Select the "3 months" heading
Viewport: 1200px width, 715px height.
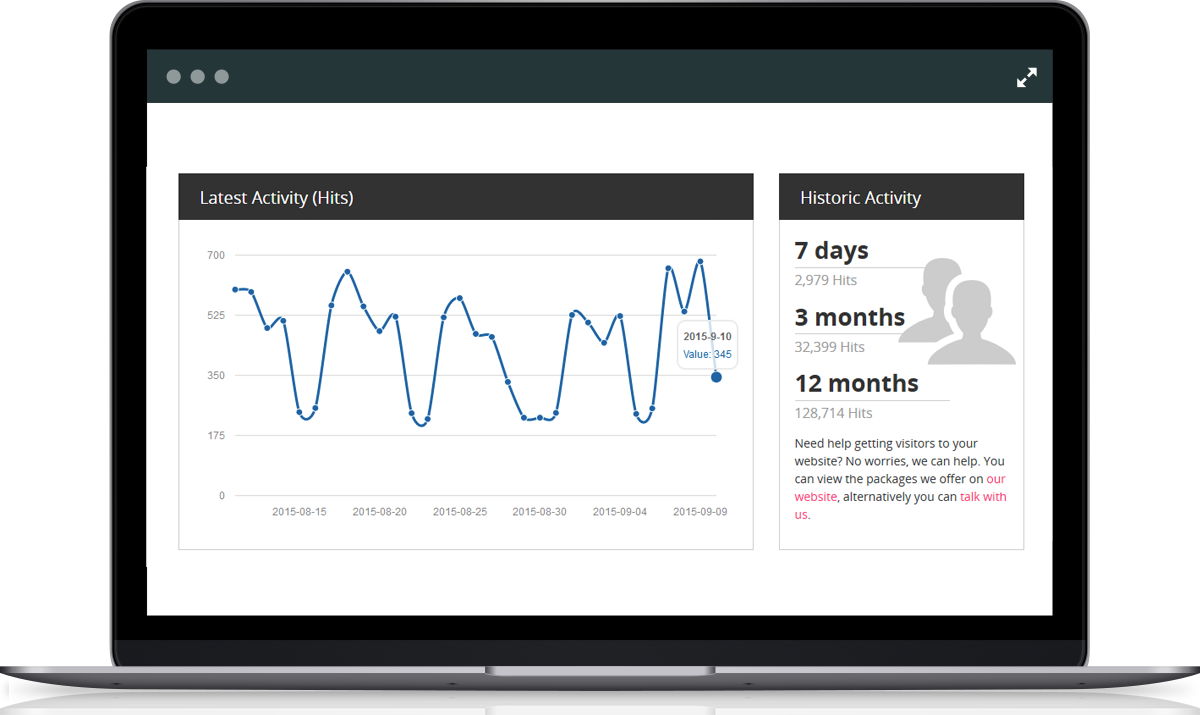(849, 317)
